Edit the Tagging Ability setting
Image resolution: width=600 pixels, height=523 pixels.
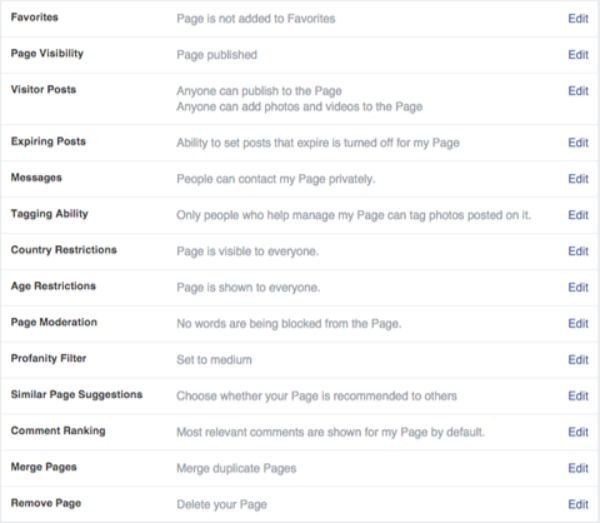(578, 215)
